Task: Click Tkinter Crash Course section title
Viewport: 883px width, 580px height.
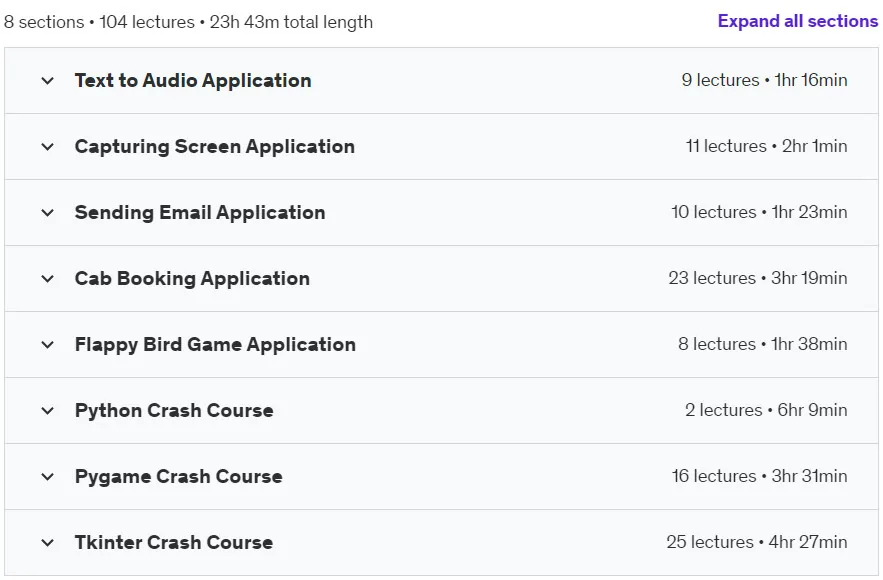Action: 174,542
